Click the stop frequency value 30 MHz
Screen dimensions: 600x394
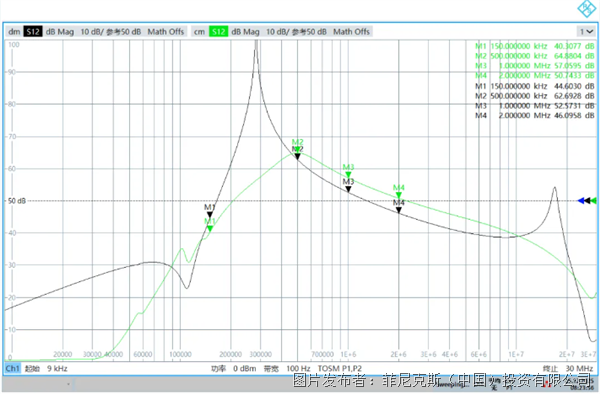tap(579, 369)
